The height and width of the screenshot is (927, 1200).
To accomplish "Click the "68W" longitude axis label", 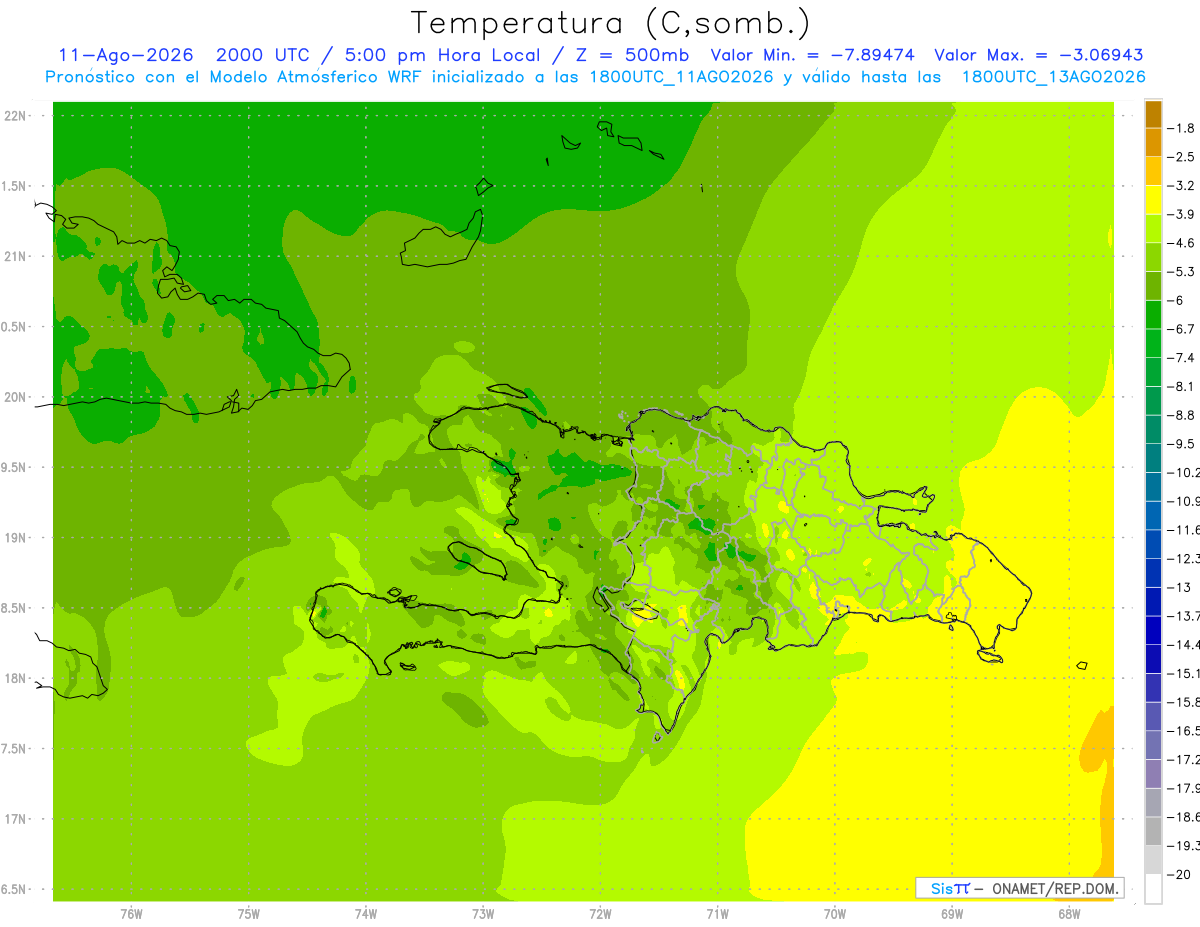I will pyautogui.click(x=1069, y=913).
